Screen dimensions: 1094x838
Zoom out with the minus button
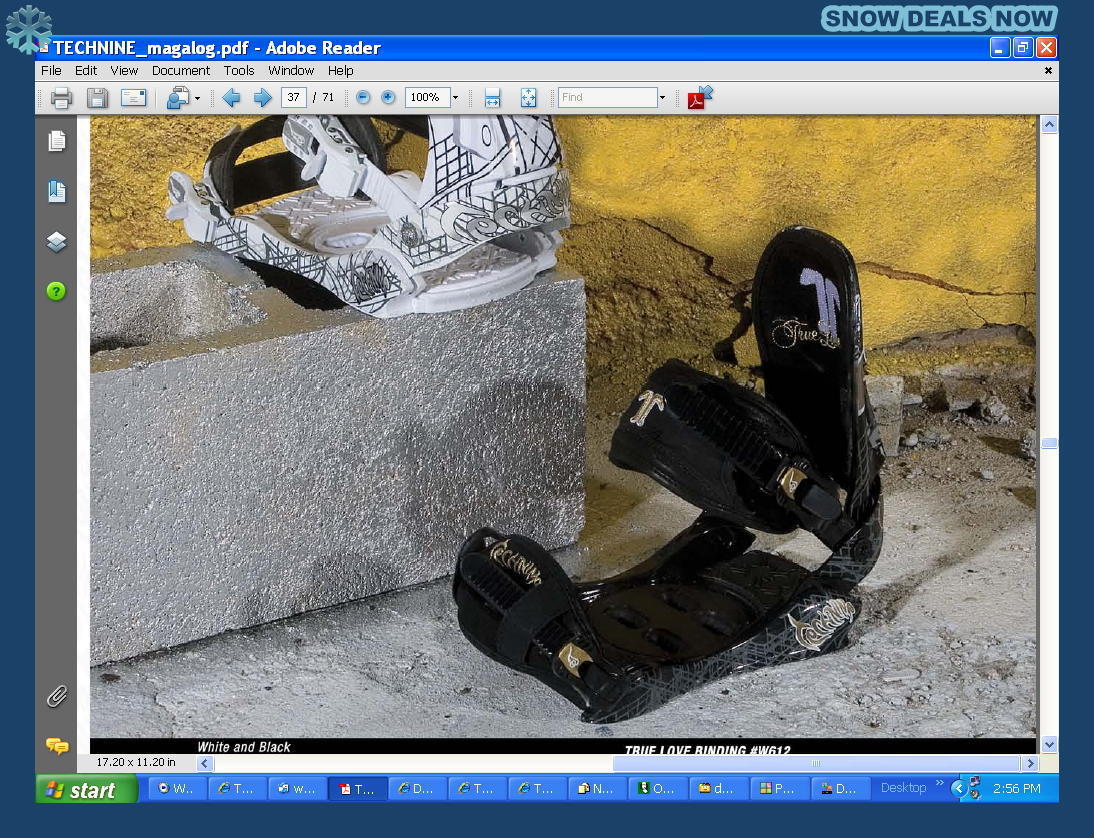pyautogui.click(x=363, y=98)
